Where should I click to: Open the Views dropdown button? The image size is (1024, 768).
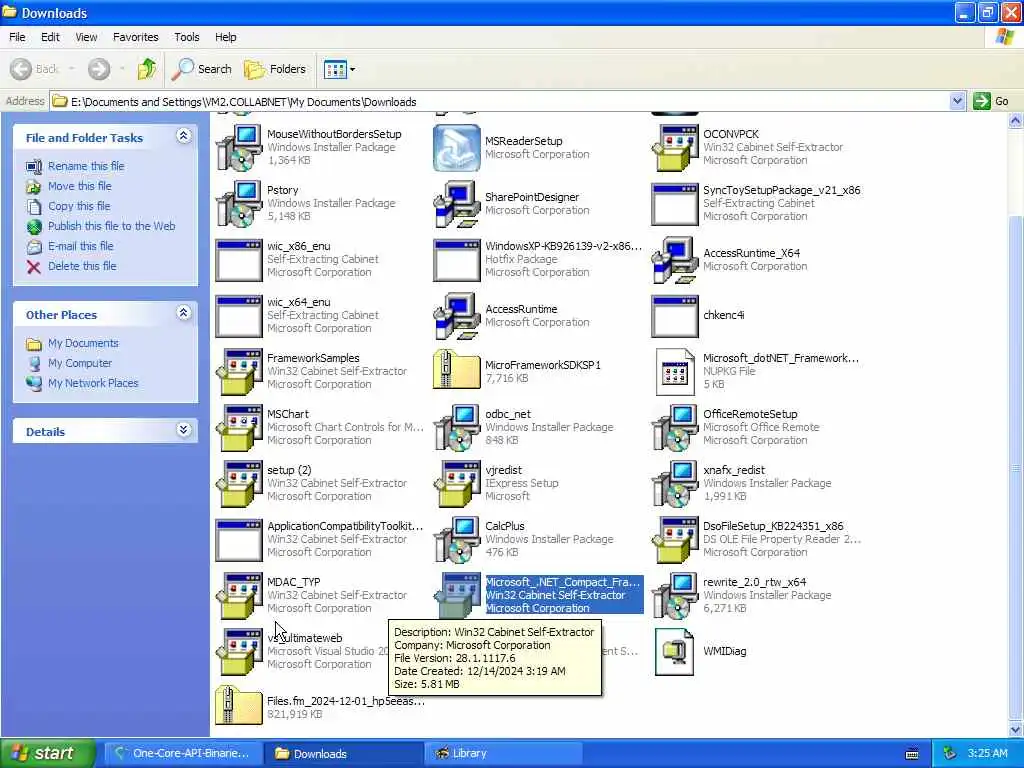[340, 69]
